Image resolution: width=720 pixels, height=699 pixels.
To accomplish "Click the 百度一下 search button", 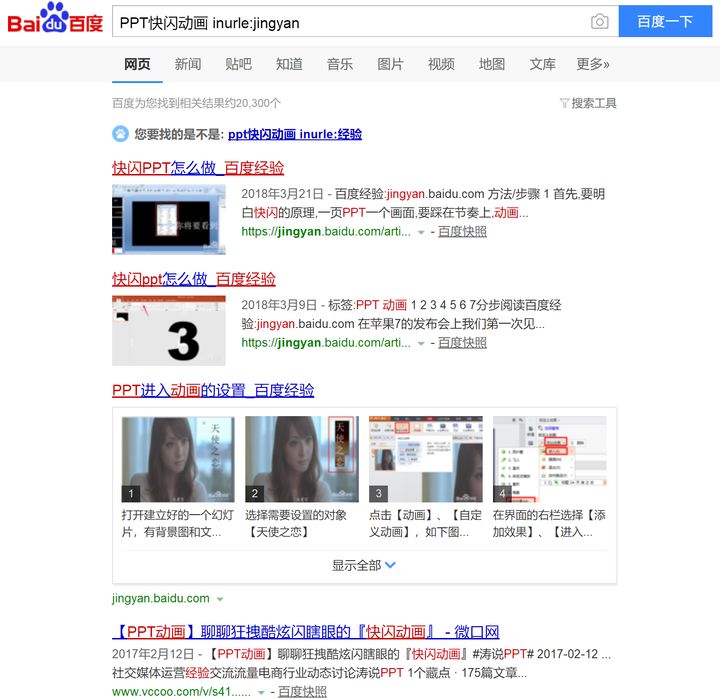I will pos(665,22).
